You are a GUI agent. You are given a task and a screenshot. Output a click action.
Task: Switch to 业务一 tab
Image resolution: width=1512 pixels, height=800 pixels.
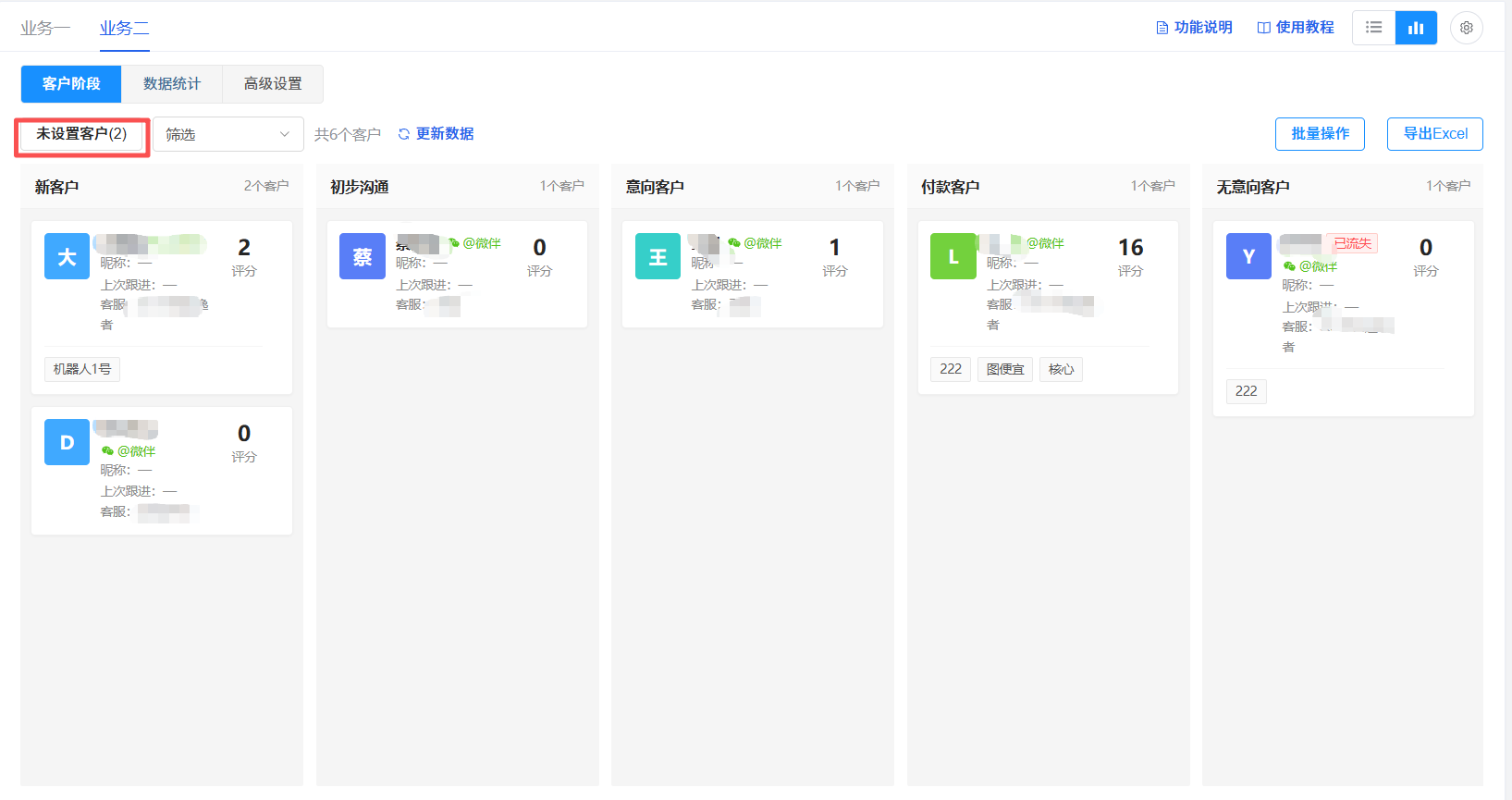click(45, 28)
